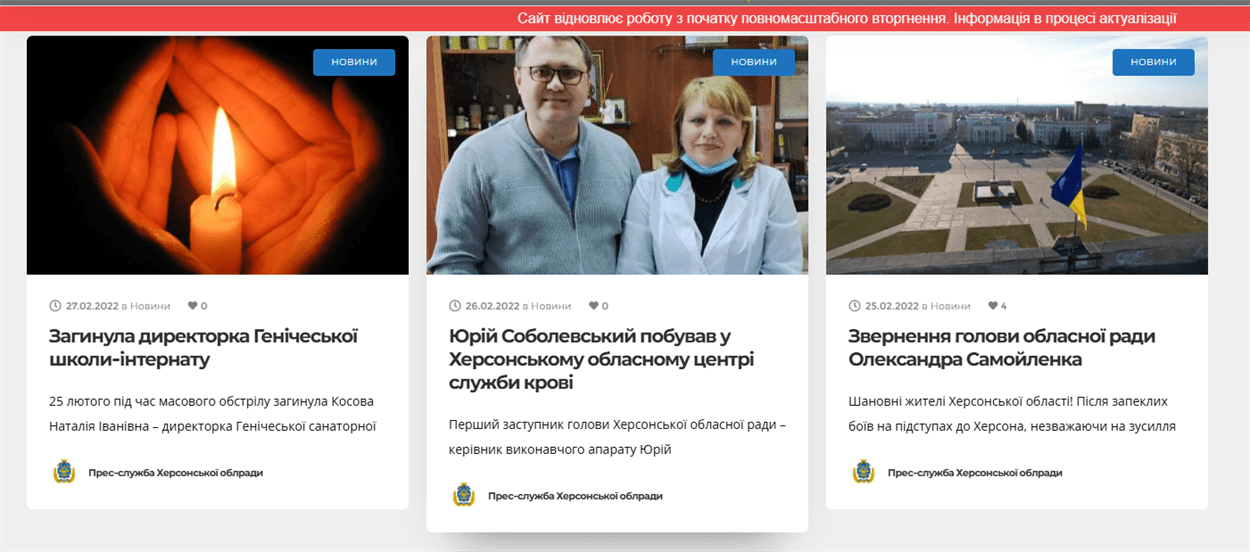Image resolution: width=1250 pixels, height=552 pixels.
Task: Open the article about Юрій Соболевський's visit
Action: (602, 359)
